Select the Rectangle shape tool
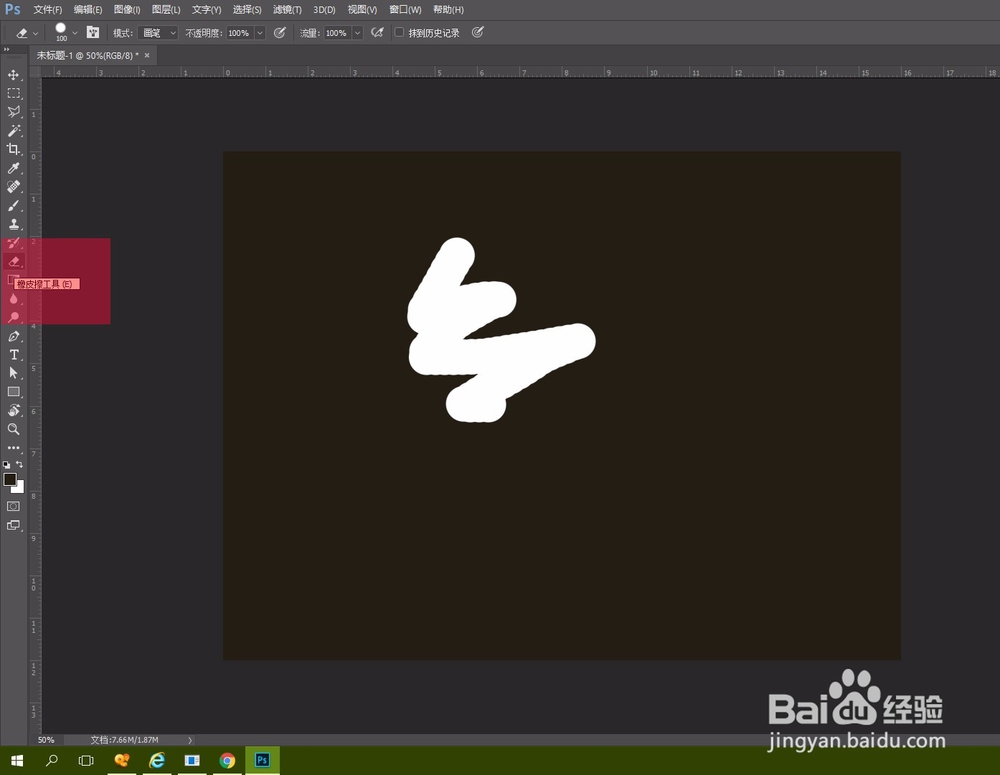1000x775 pixels. [x=13, y=392]
